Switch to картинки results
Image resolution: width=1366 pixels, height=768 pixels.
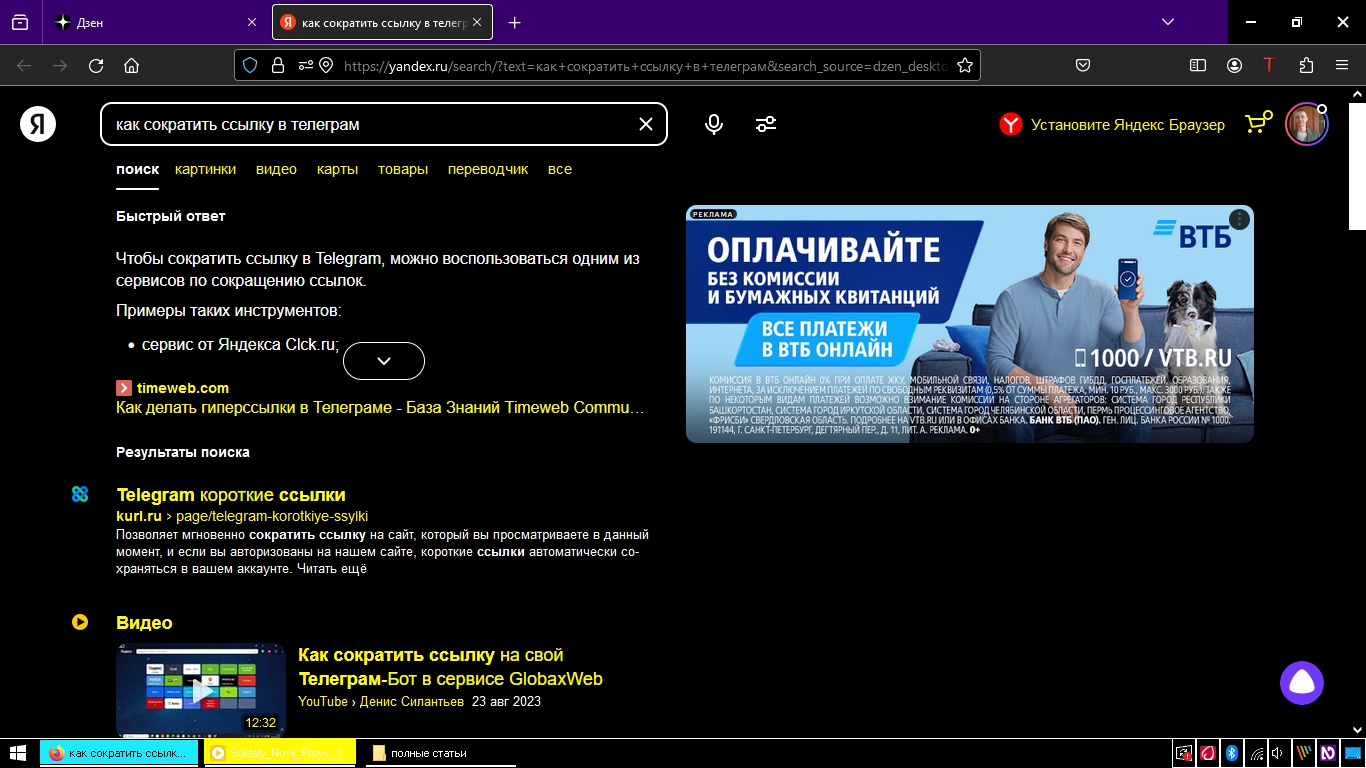205,169
